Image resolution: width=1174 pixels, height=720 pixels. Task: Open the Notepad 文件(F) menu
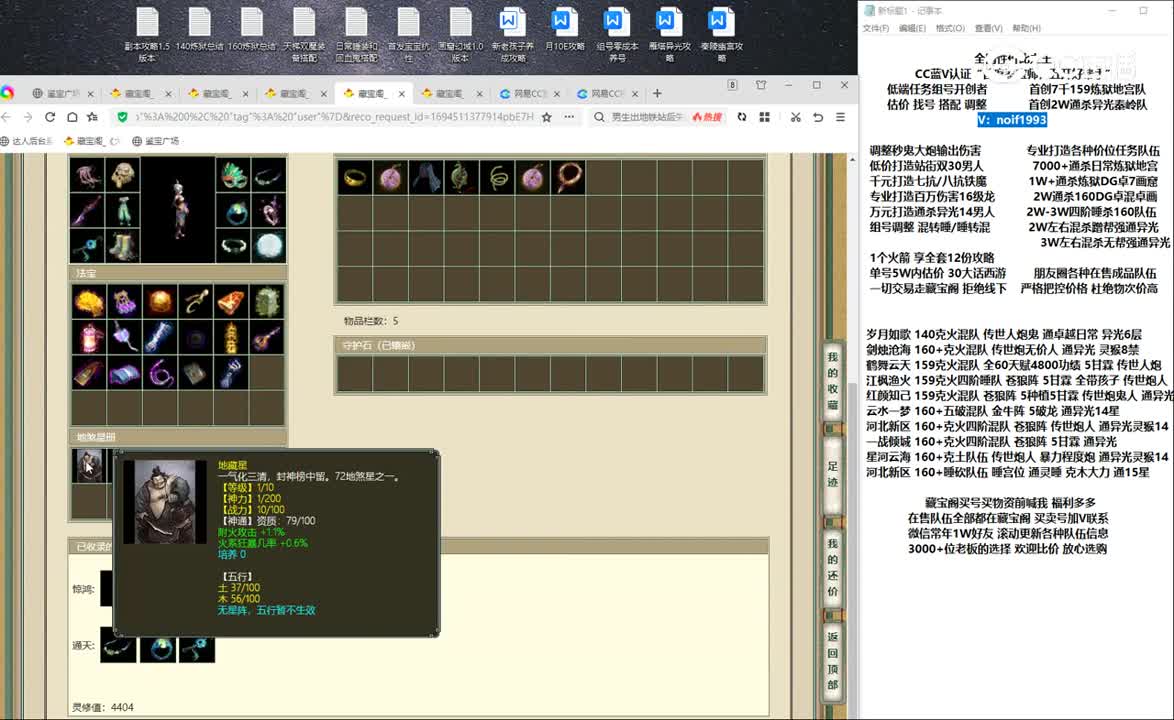pyautogui.click(x=875, y=28)
